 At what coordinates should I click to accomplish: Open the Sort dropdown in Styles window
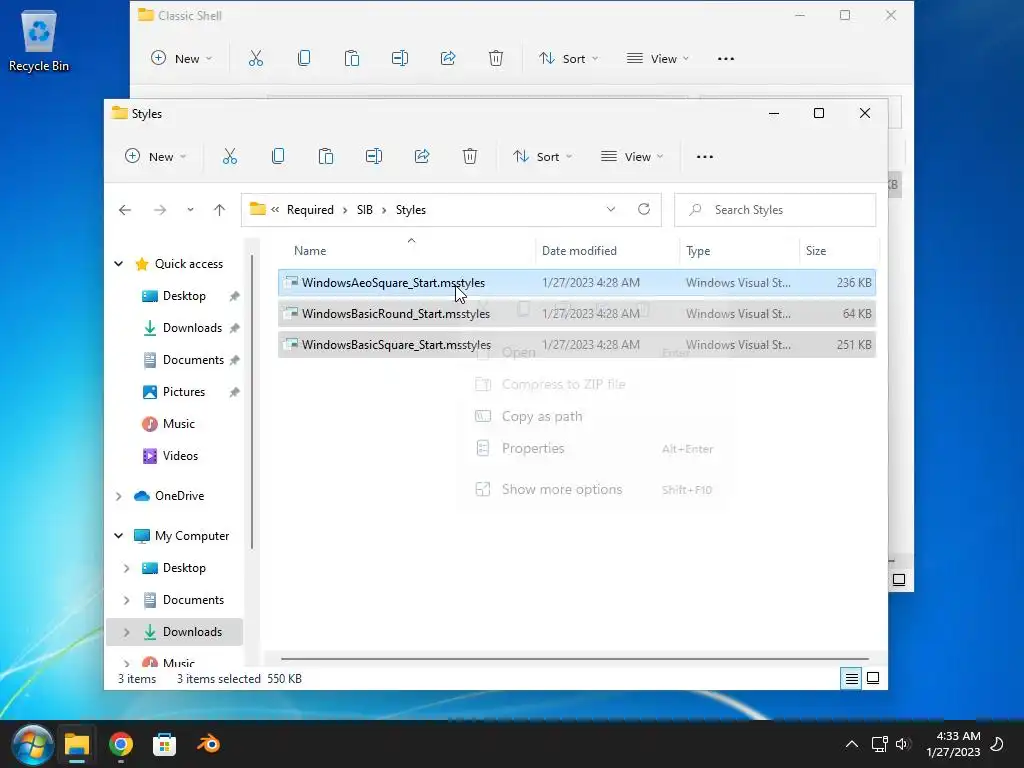point(543,157)
